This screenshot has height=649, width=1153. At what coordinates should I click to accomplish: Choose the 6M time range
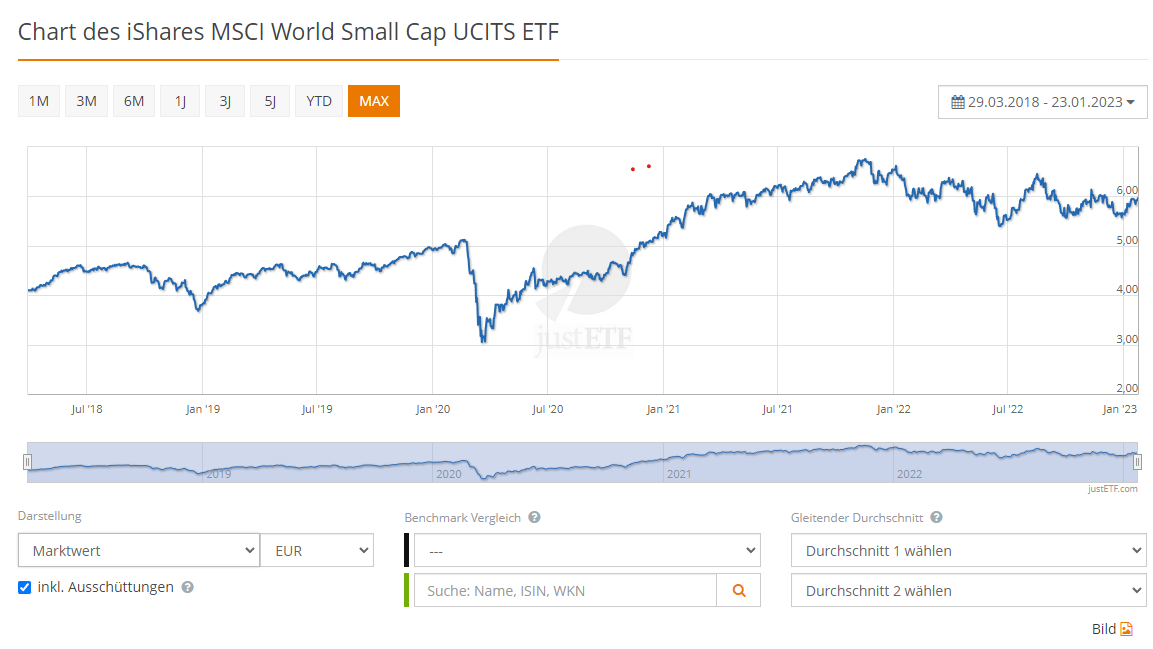click(134, 101)
